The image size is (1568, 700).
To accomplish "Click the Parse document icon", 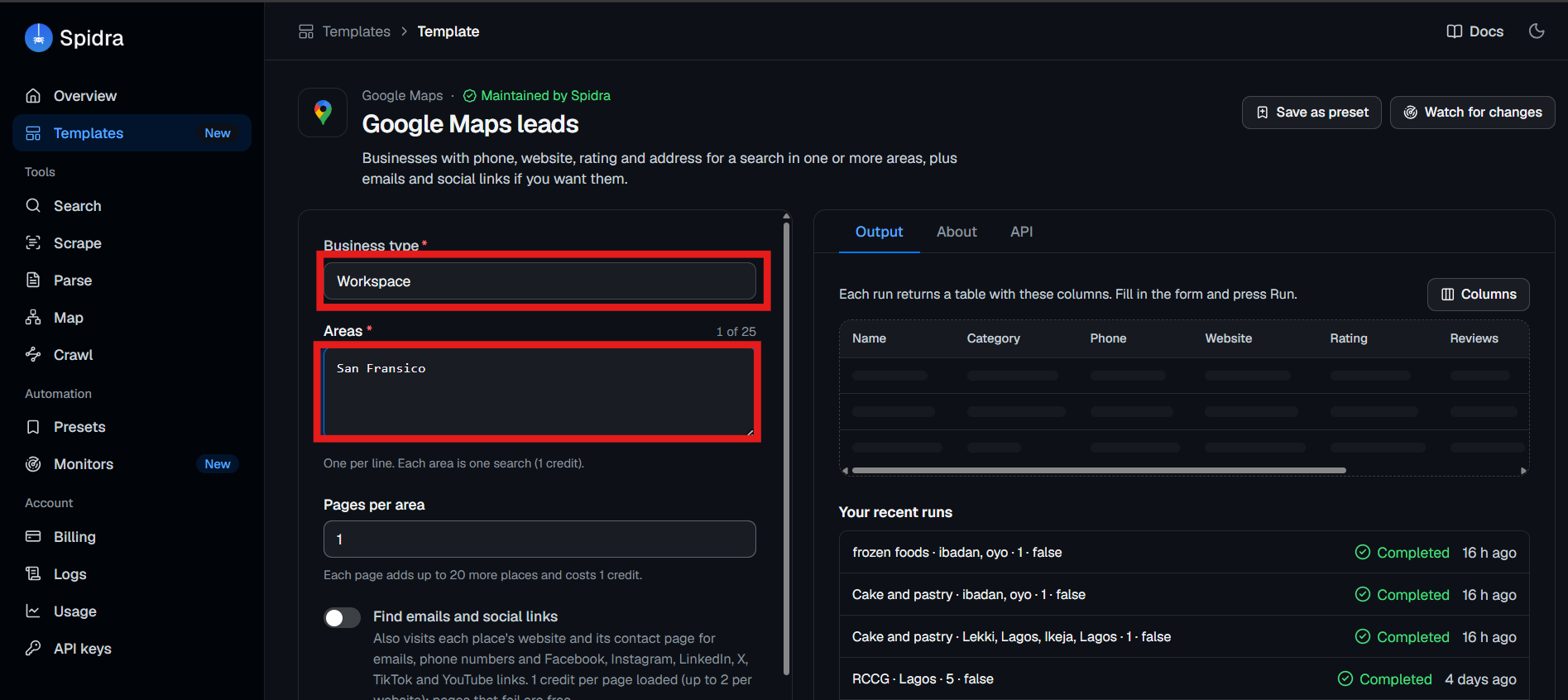I will [x=33, y=280].
